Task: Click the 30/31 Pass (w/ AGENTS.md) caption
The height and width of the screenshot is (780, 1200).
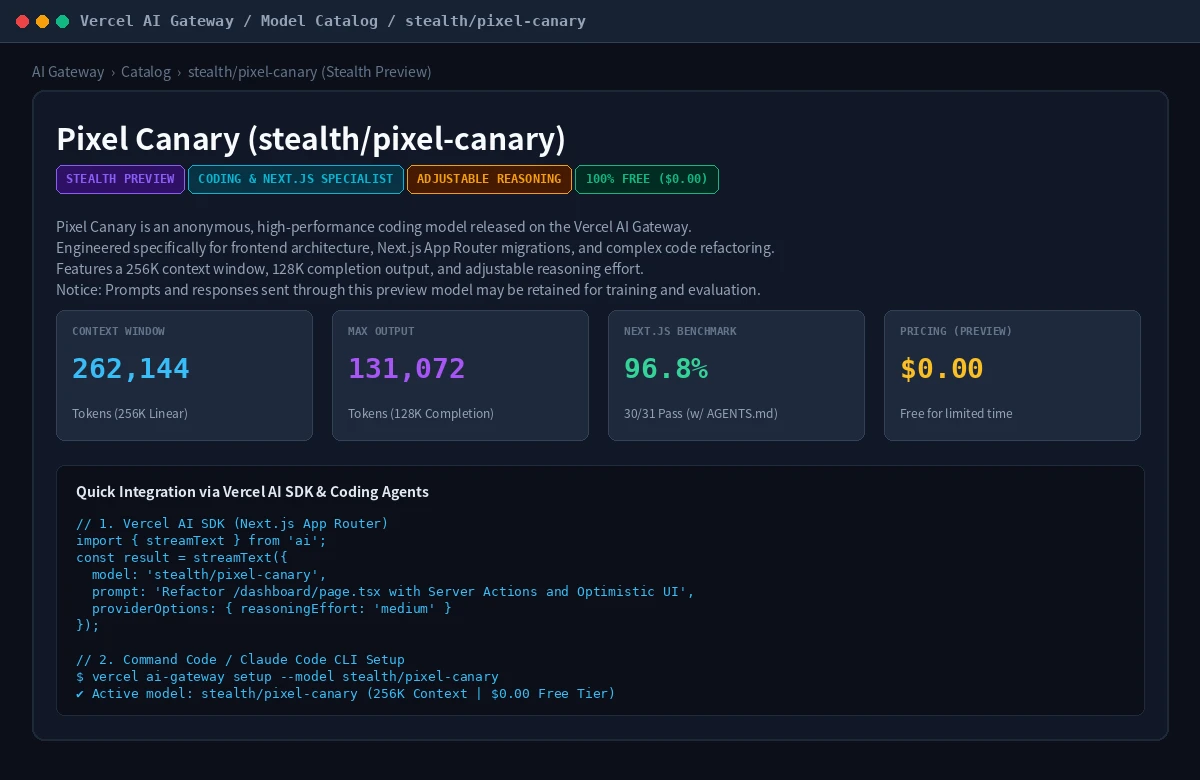Action: (701, 413)
